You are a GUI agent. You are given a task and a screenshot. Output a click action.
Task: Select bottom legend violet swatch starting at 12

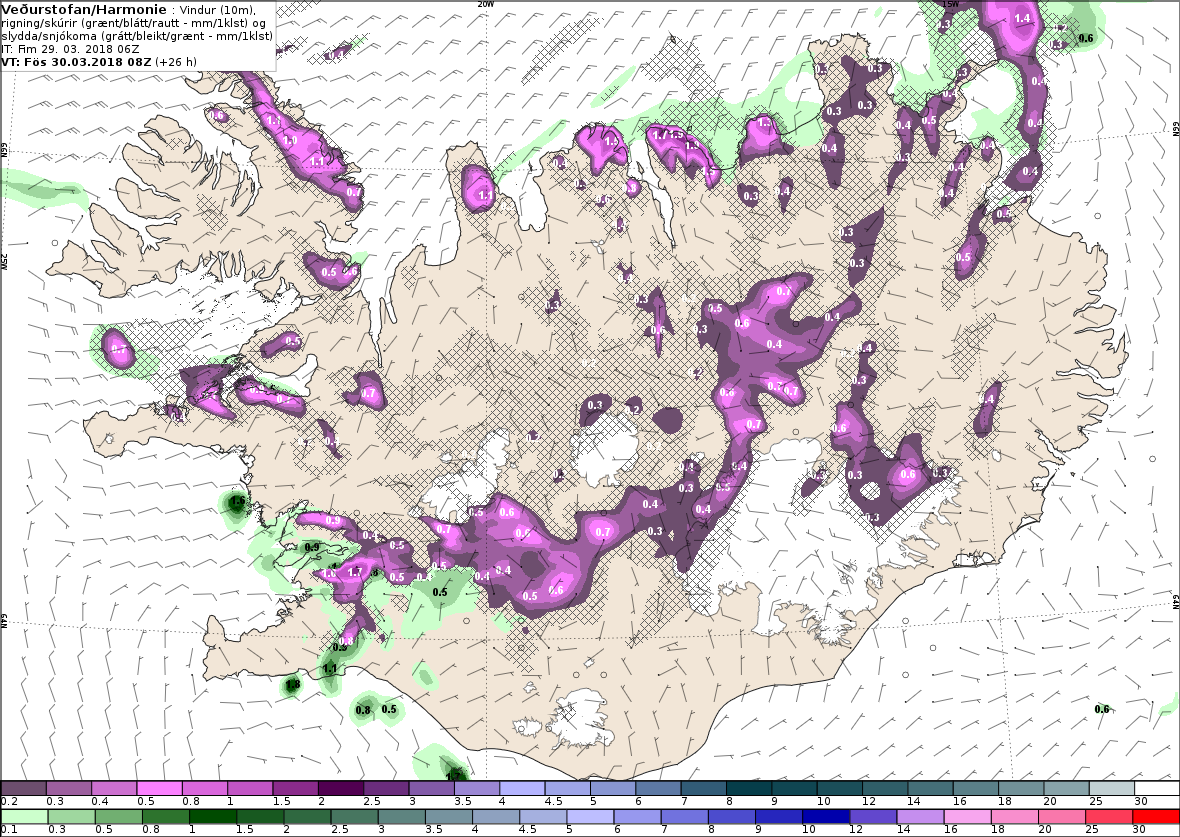873,817
